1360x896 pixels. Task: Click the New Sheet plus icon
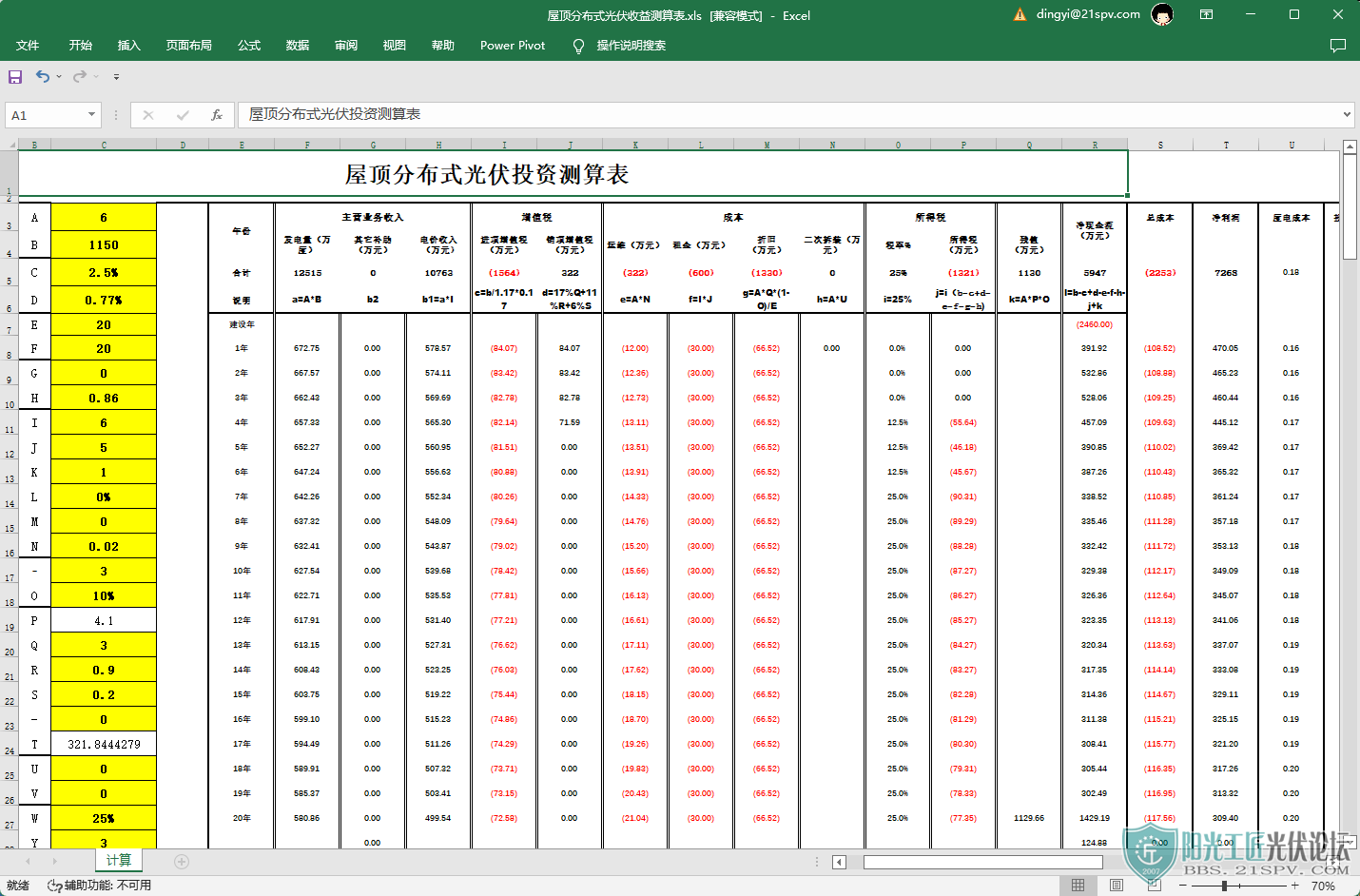coord(182,862)
